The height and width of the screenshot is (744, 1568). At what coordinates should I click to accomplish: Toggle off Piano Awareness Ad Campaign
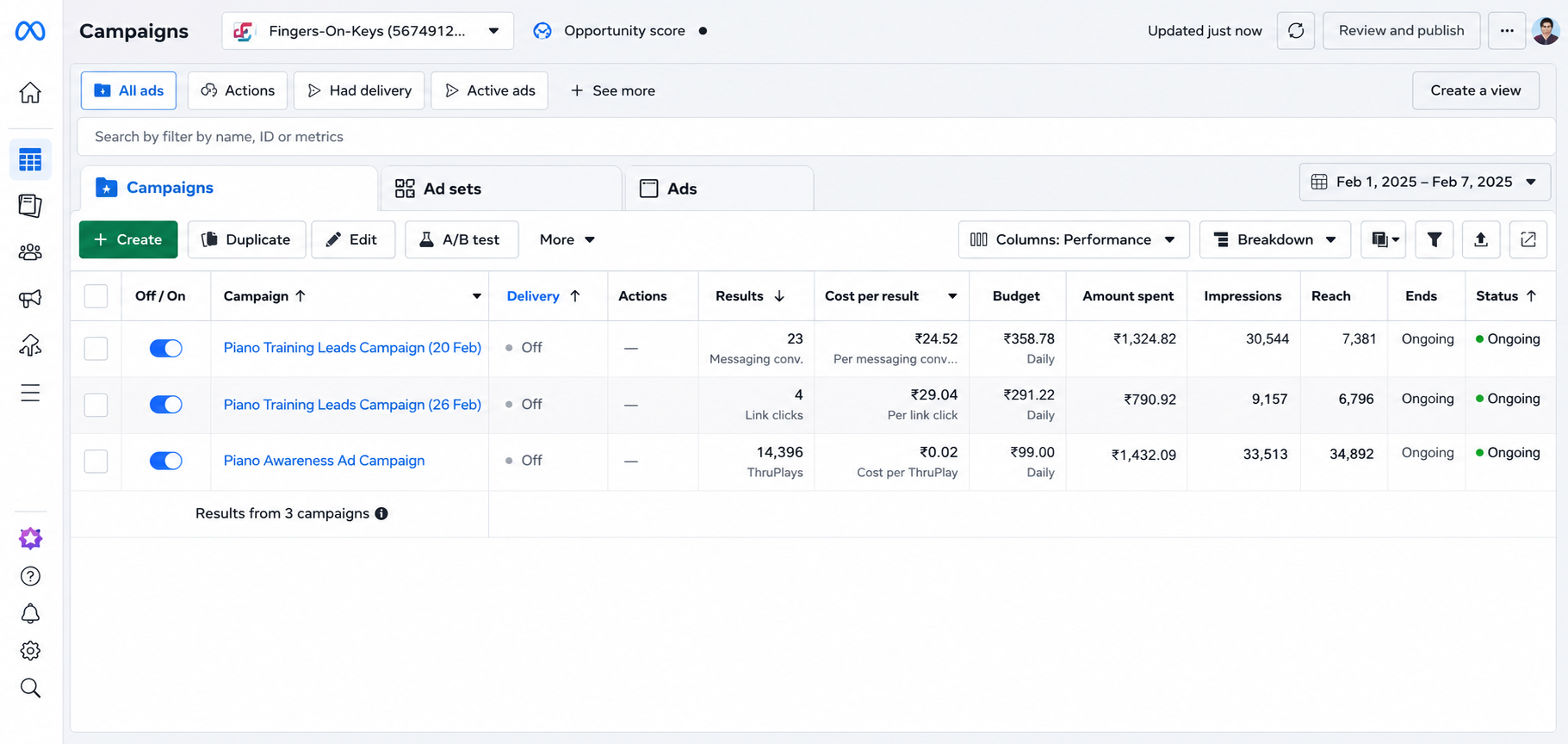[x=165, y=461]
